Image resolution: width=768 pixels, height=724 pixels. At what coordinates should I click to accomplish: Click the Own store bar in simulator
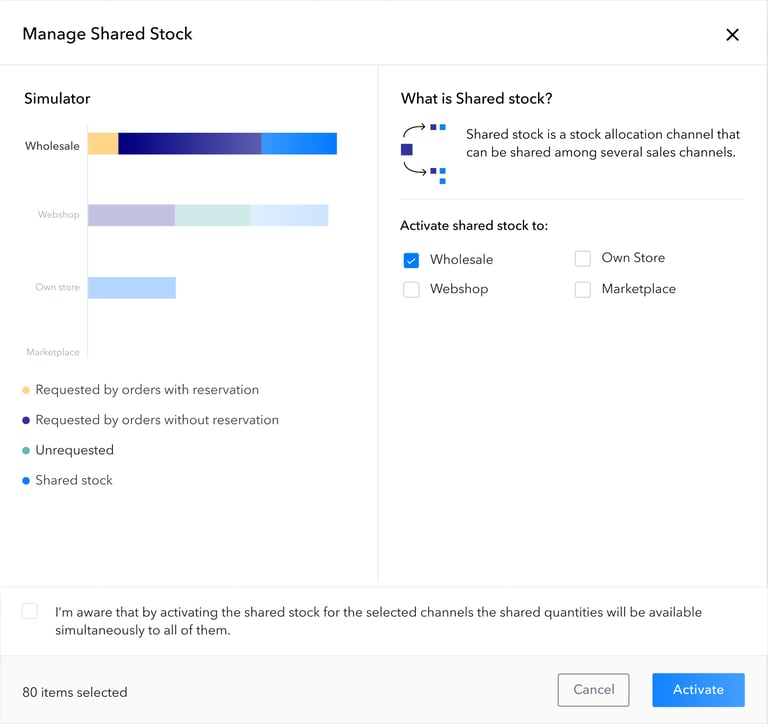click(x=132, y=288)
